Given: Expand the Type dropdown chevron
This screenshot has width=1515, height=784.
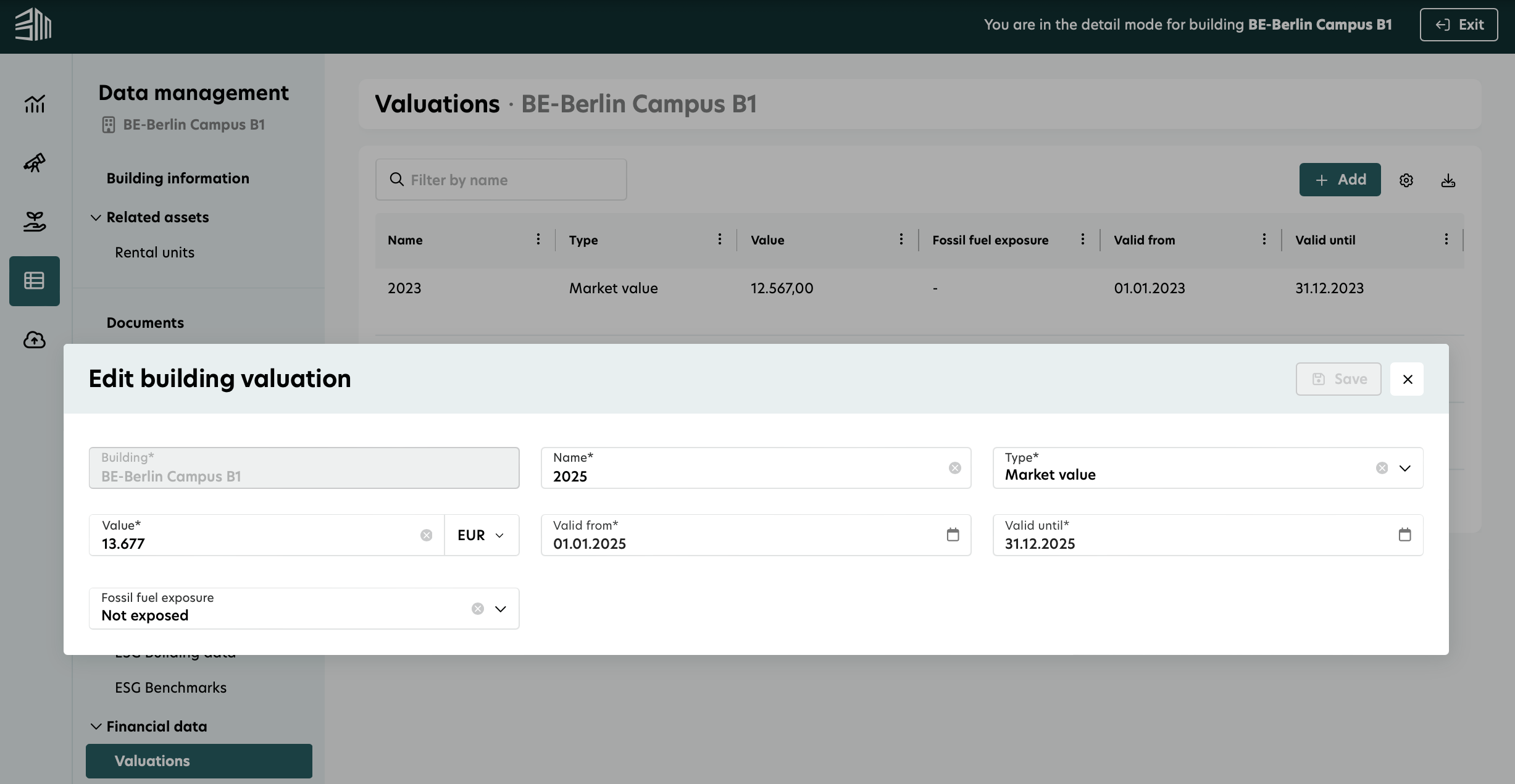Looking at the screenshot, I should coord(1404,468).
